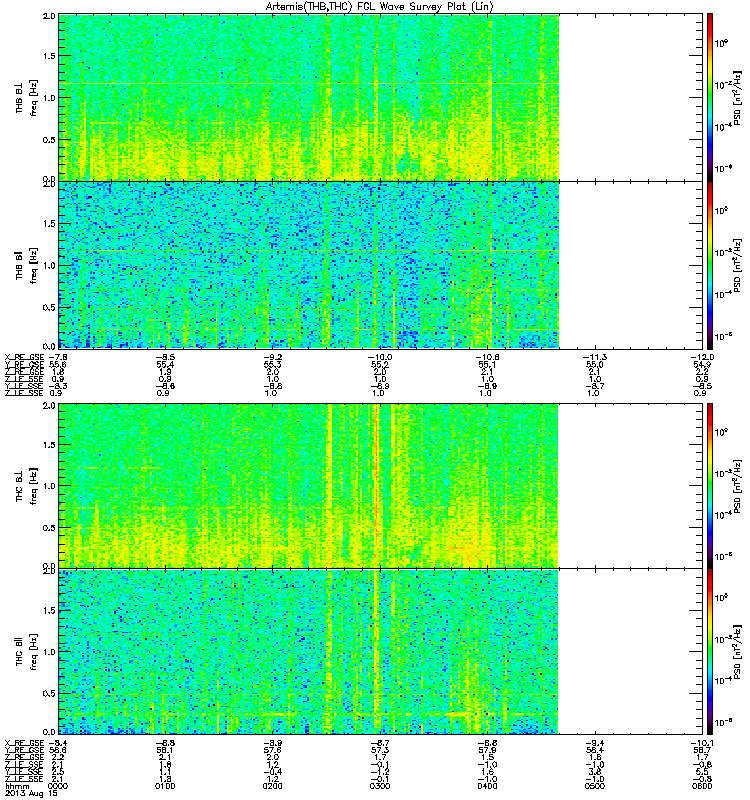The height and width of the screenshot is (800, 750).
Task: Click the second panel PSD color bar
Action: tap(709, 265)
